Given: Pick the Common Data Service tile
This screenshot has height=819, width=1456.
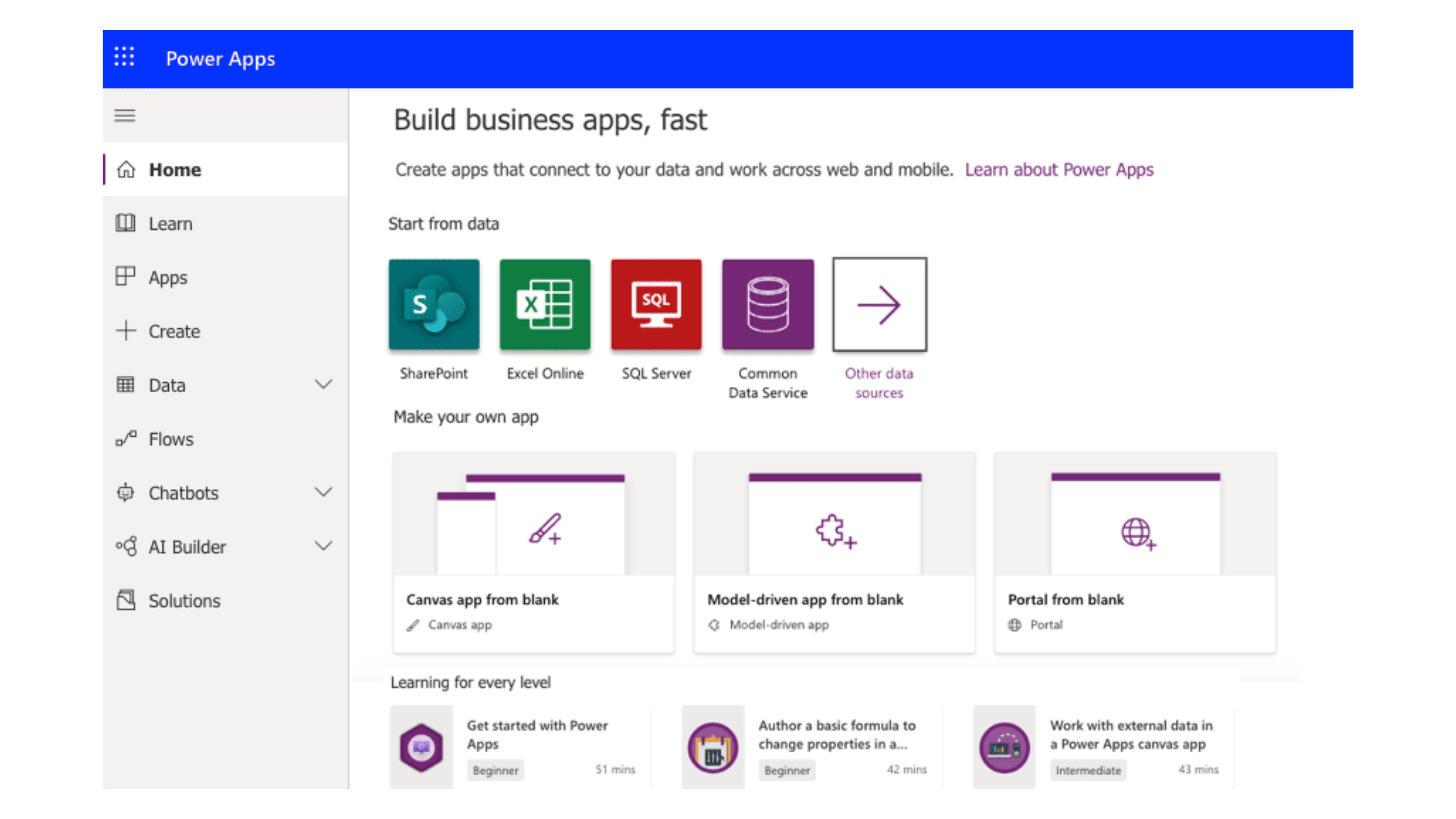Looking at the screenshot, I should click(x=768, y=305).
